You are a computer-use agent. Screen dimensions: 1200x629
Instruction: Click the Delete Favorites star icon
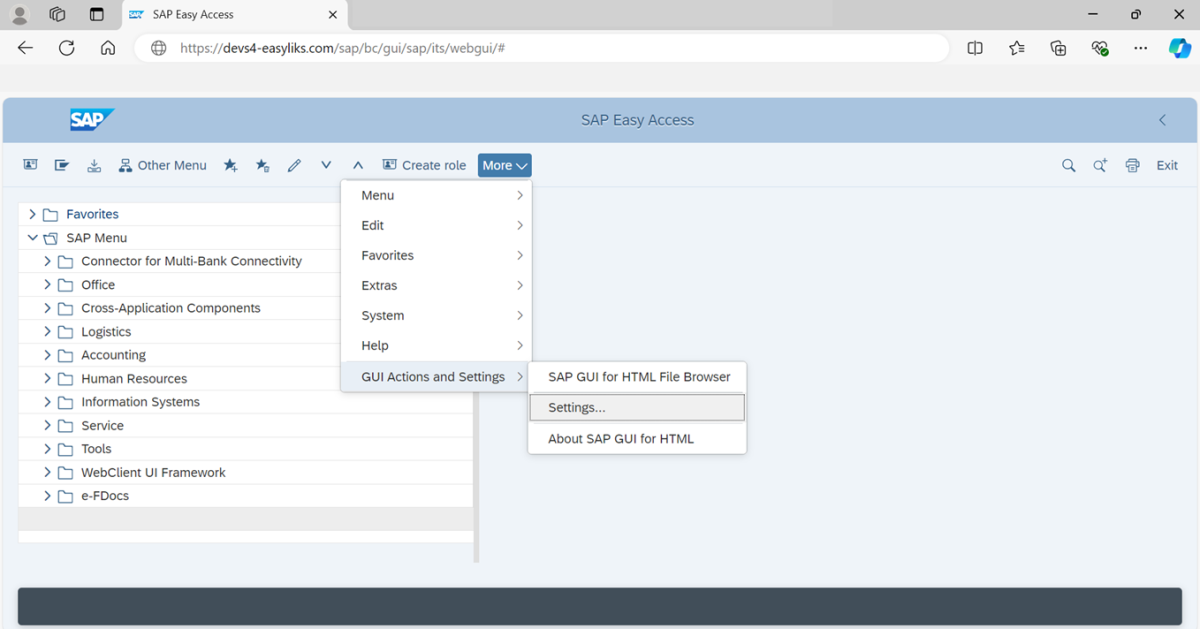pyautogui.click(x=262, y=165)
